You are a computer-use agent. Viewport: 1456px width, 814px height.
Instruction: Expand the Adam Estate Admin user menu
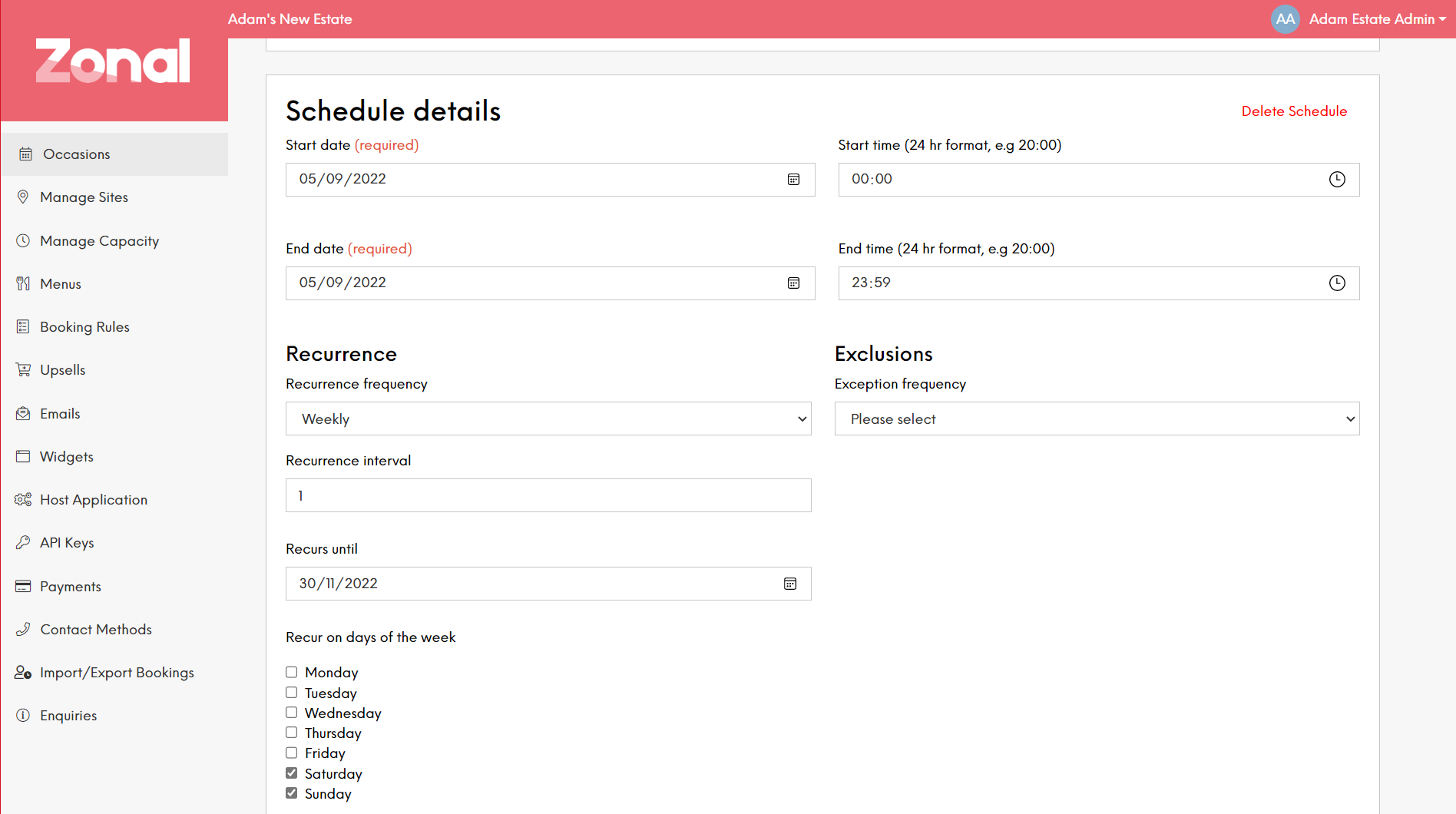tap(1378, 19)
